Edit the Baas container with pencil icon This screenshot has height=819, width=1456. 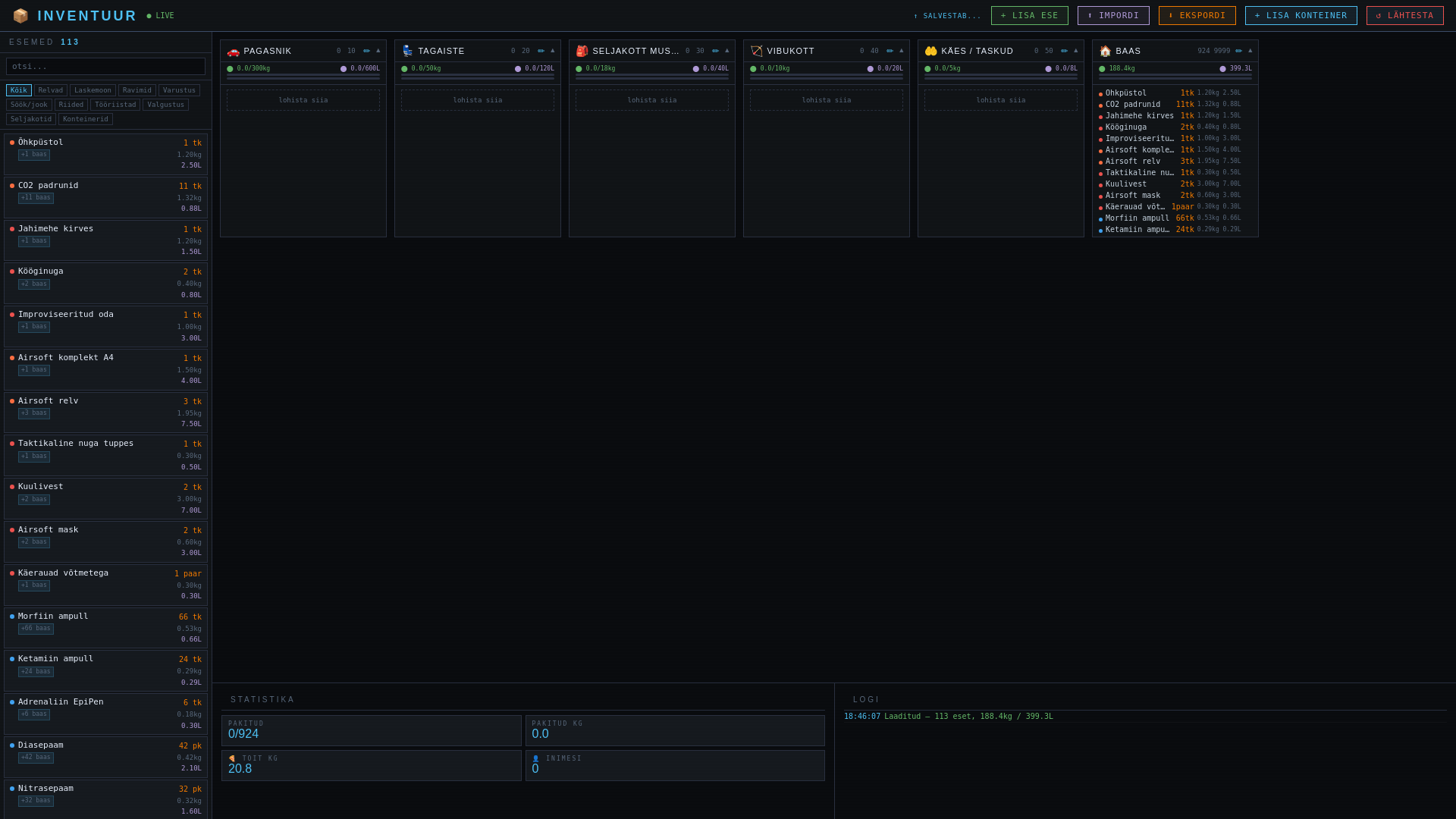coord(1239,51)
